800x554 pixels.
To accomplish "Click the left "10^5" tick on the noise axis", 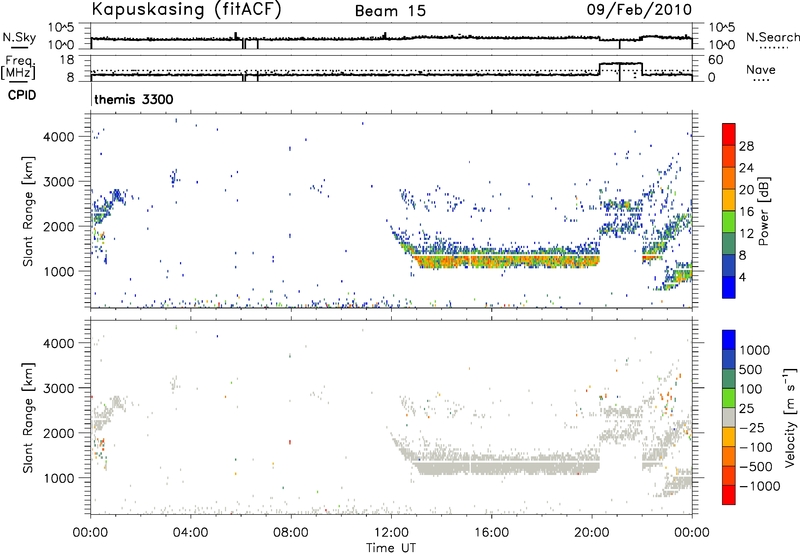I will pyautogui.click(x=61, y=27).
